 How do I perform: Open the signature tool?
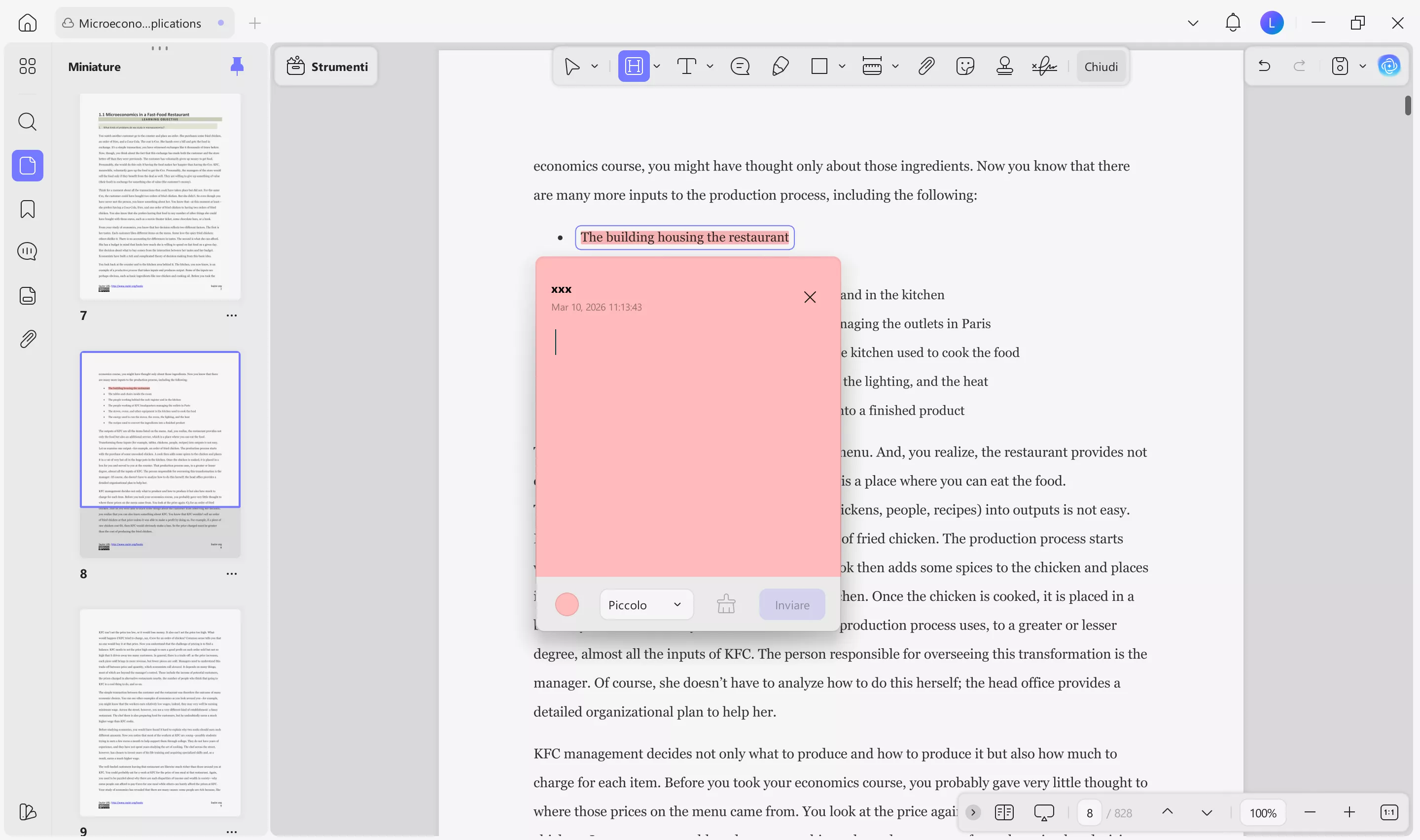tap(1044, 66)
